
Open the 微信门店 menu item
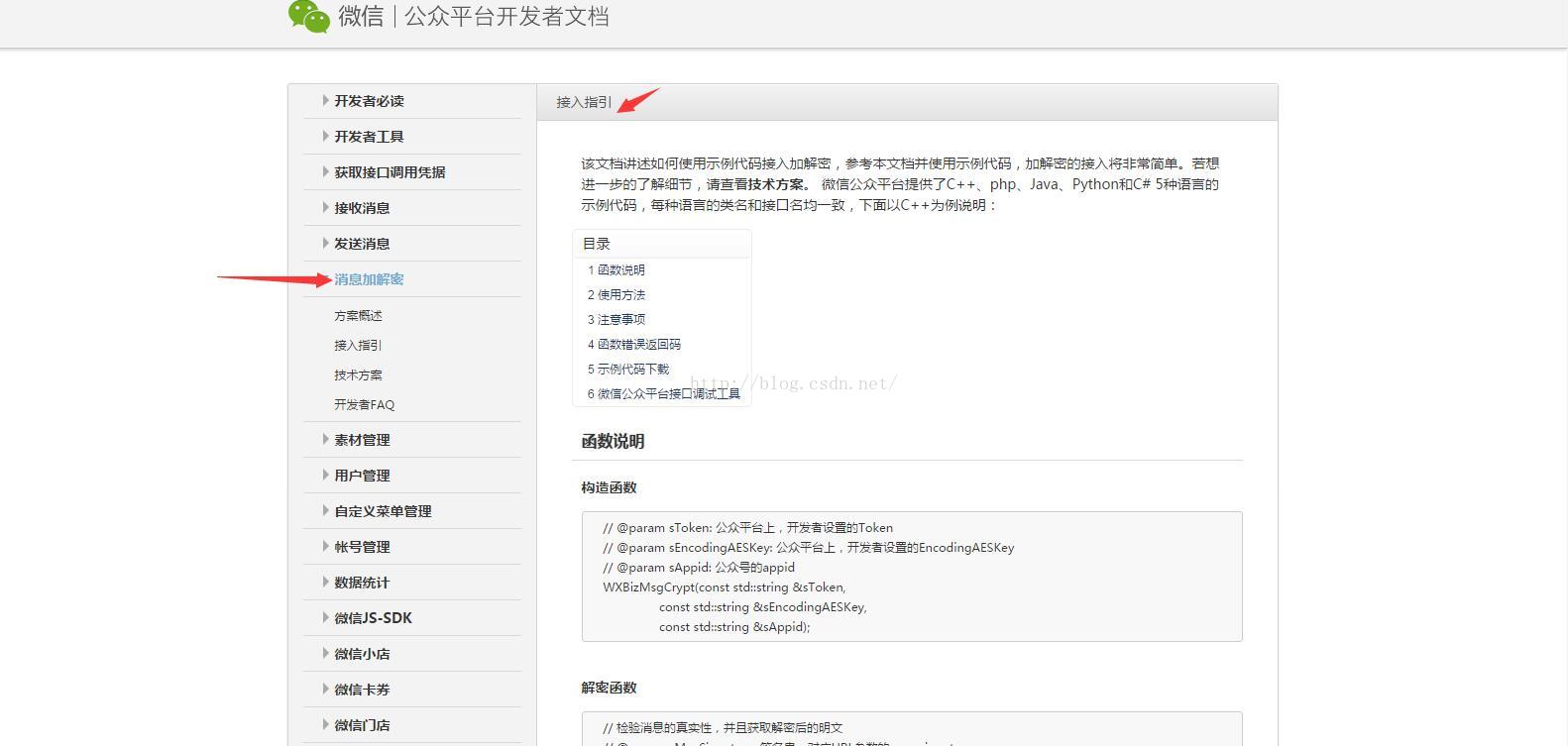coord(362,725)
